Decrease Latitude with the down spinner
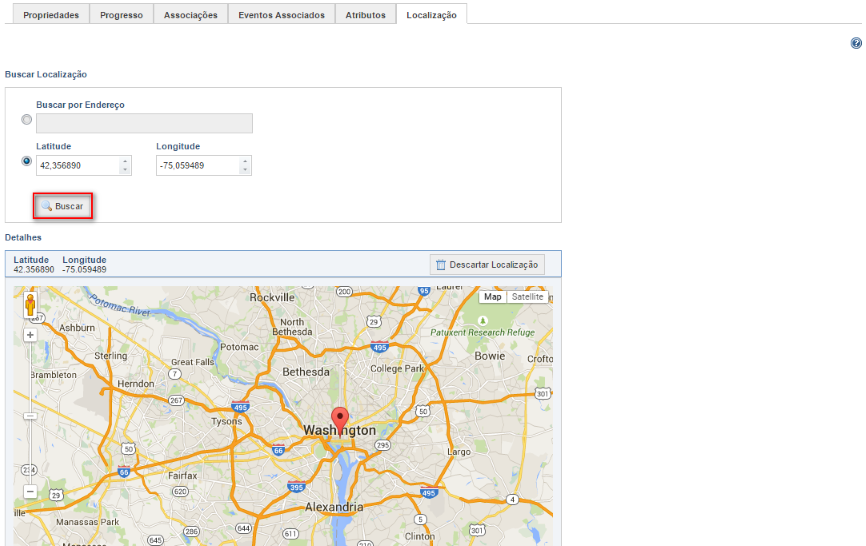This screenshot has height=546, width=866. [125, 170]
